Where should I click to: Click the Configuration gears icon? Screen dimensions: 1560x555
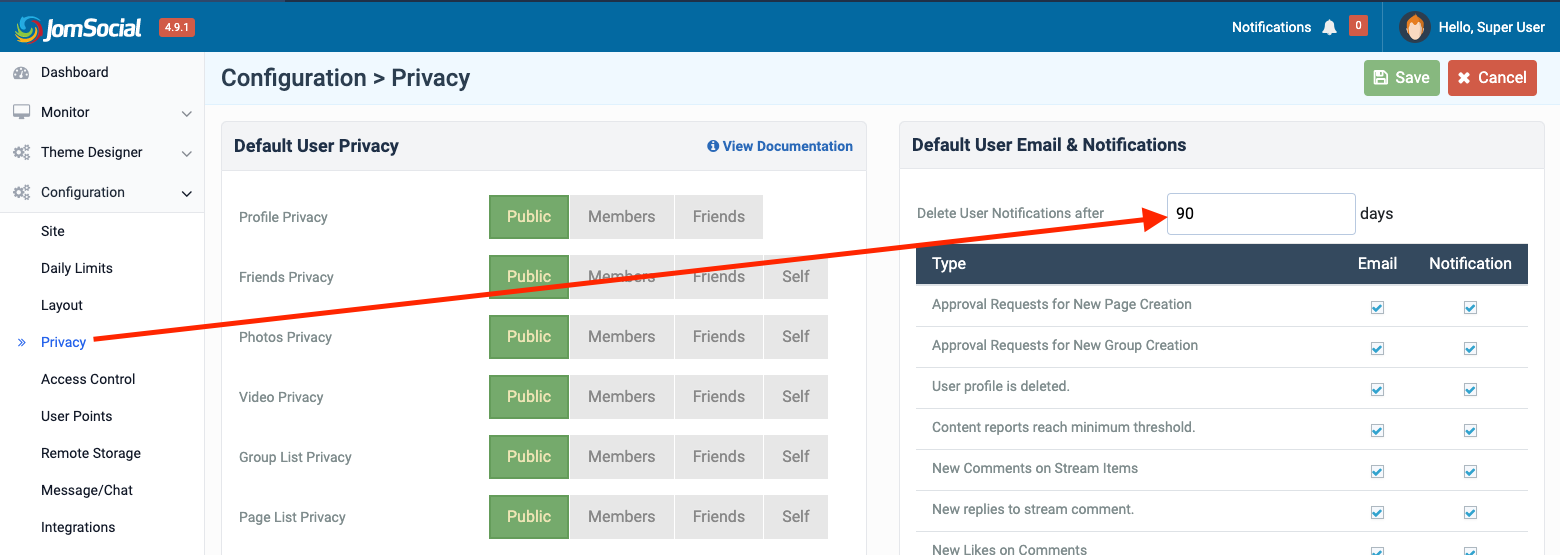(21, 193)
